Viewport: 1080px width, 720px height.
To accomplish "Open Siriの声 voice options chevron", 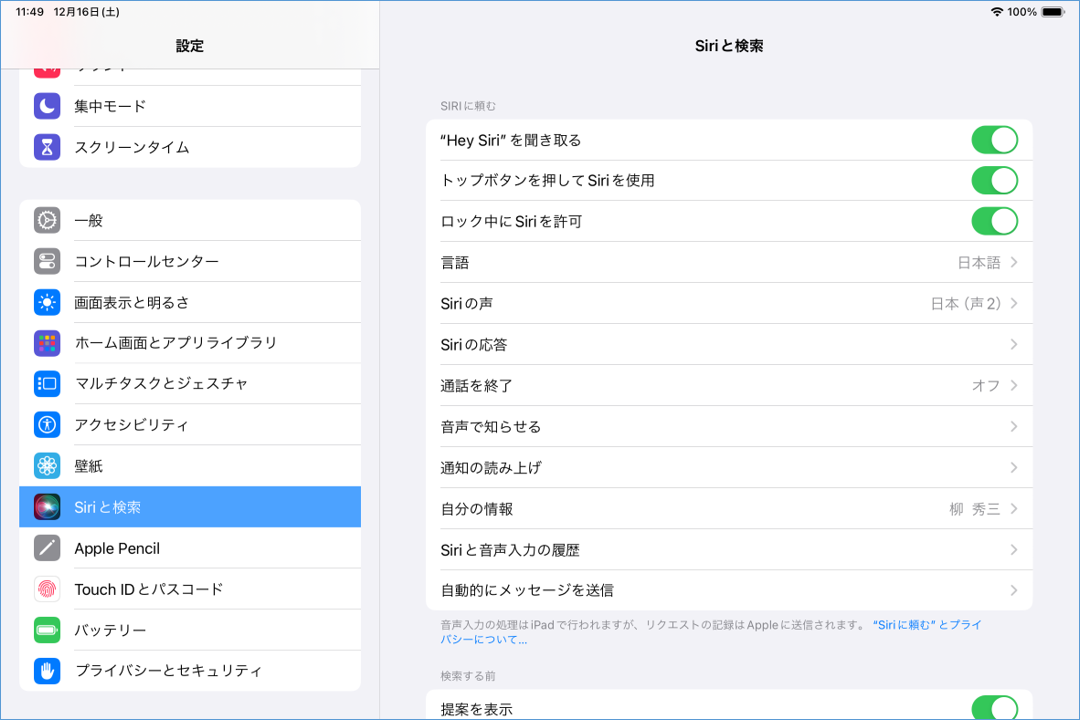I will [x=1014, y=303].
